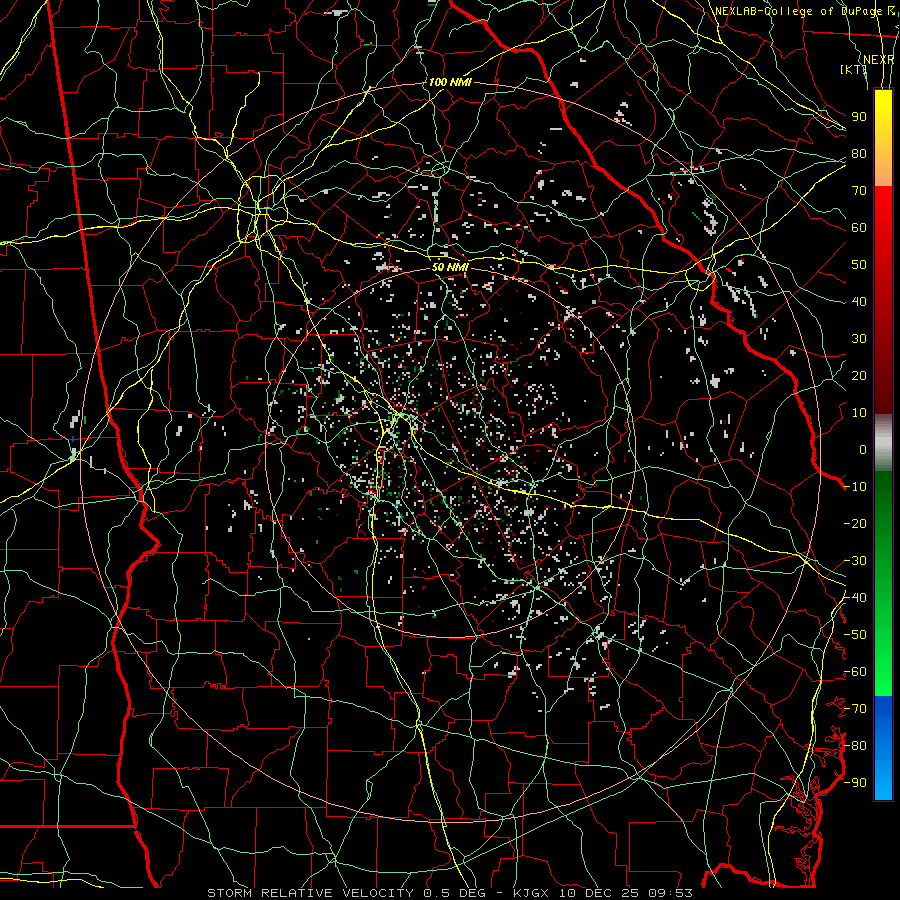
Task: Click the positive 80 scale value
Action: point(859,153)
